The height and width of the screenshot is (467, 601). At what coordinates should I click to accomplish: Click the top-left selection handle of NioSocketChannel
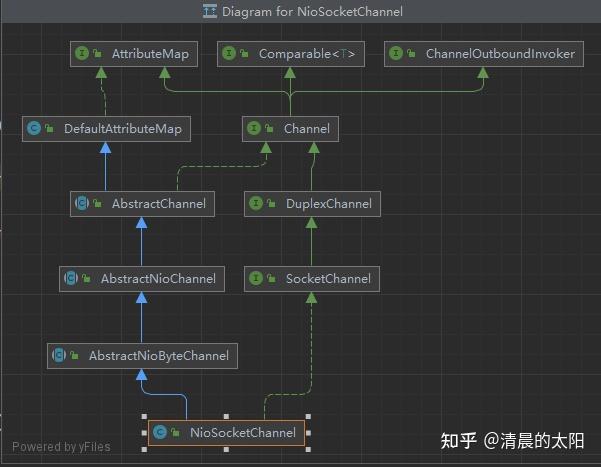point(144,416)
